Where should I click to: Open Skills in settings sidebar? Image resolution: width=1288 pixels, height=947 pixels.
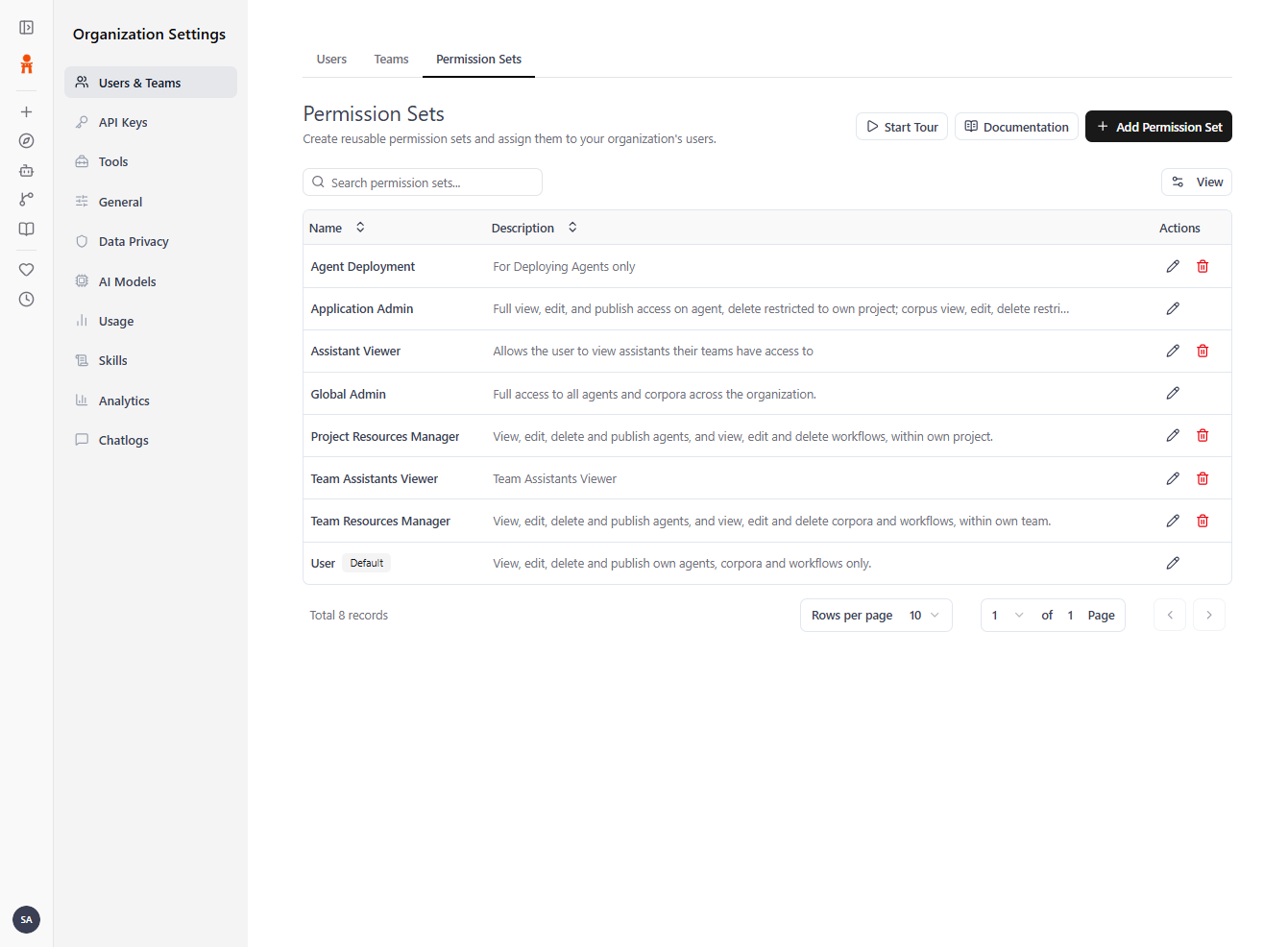pos(151,360)
